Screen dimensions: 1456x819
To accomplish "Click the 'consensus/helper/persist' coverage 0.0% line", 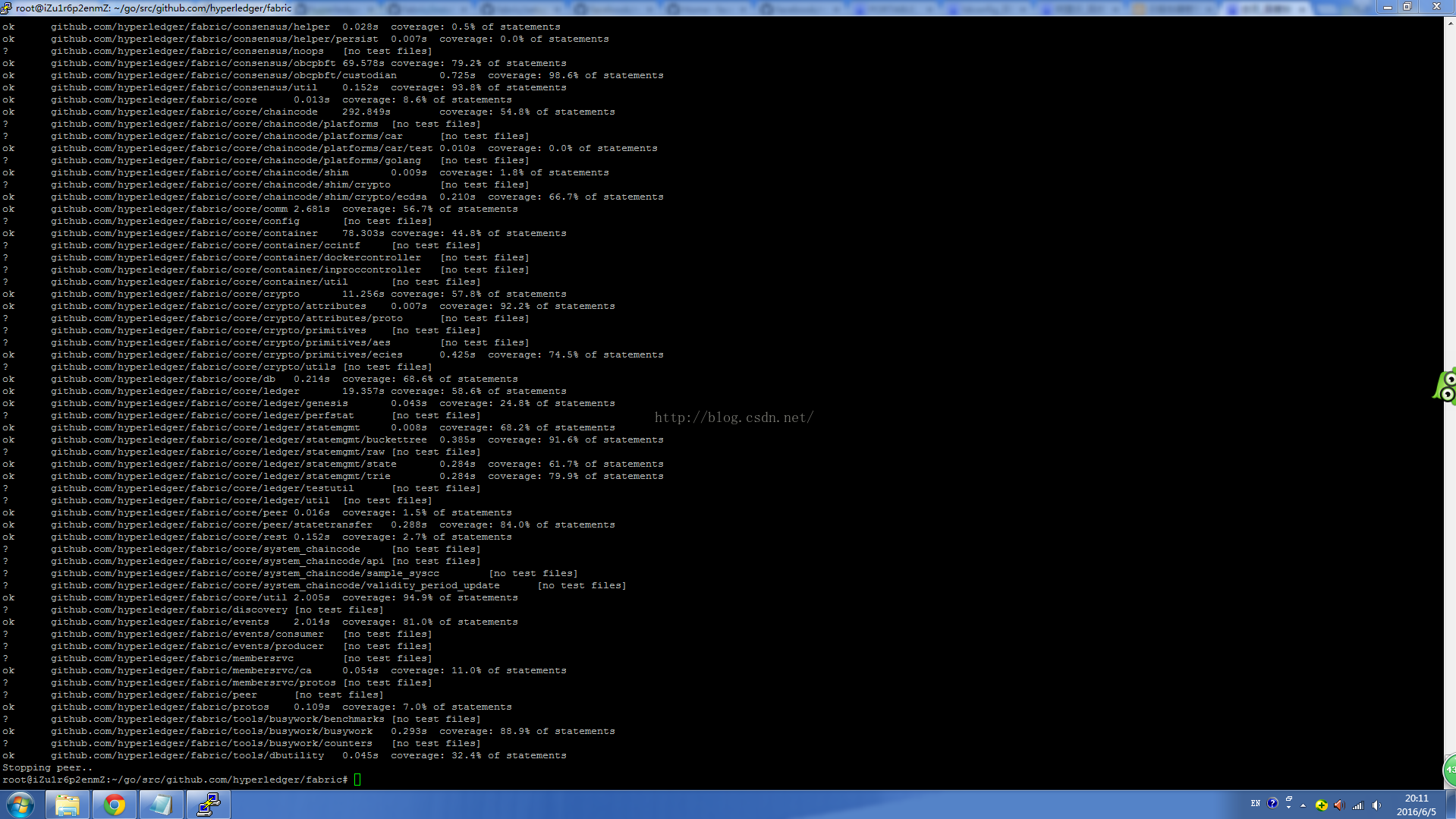I will click(x=306, y=39).
